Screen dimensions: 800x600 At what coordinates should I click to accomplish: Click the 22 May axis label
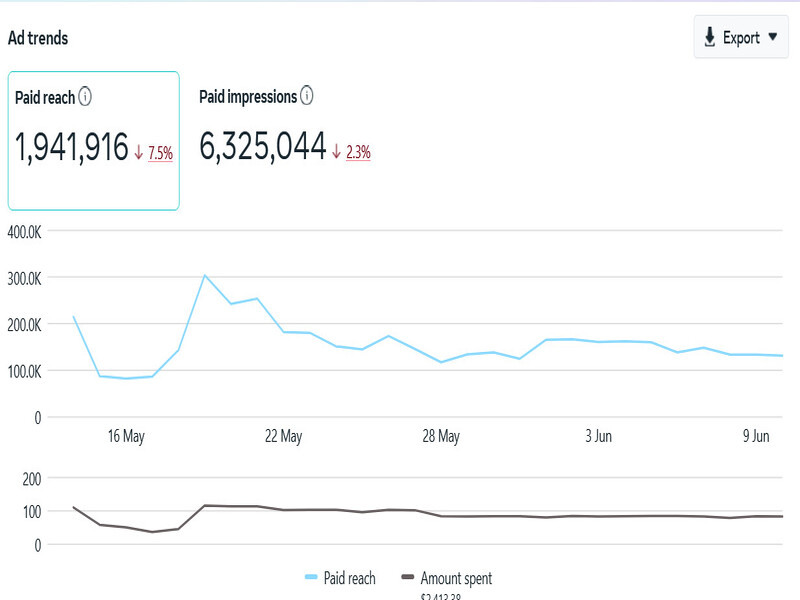point(283,436)
